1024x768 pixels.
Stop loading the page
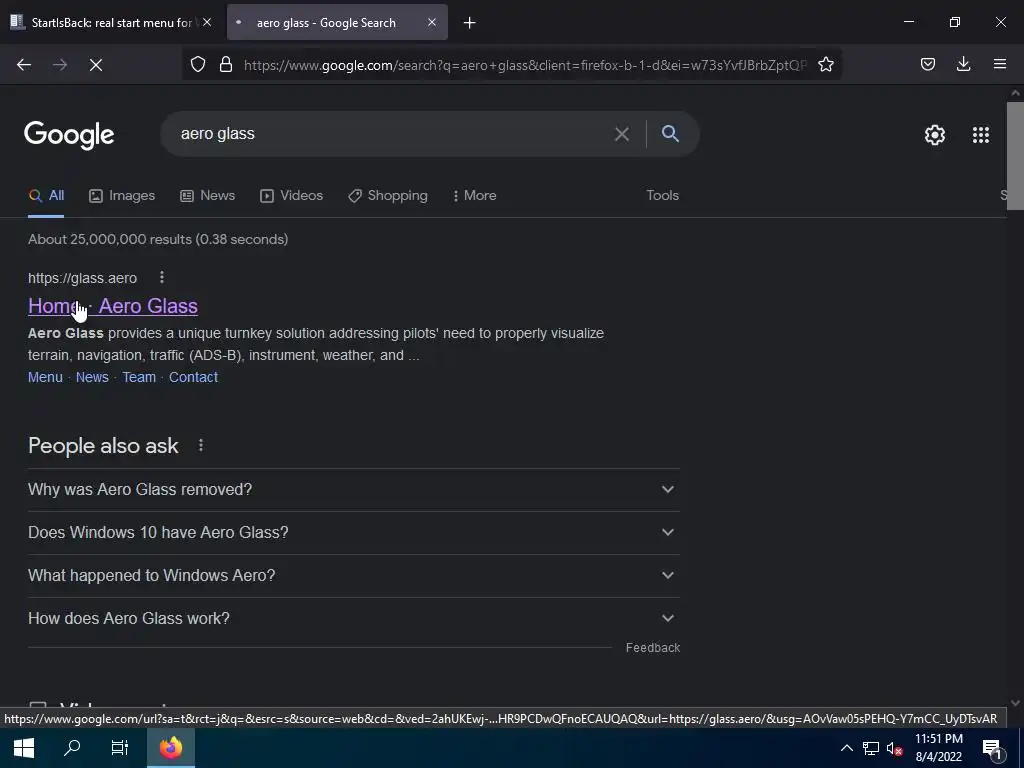tap(96, 65)
